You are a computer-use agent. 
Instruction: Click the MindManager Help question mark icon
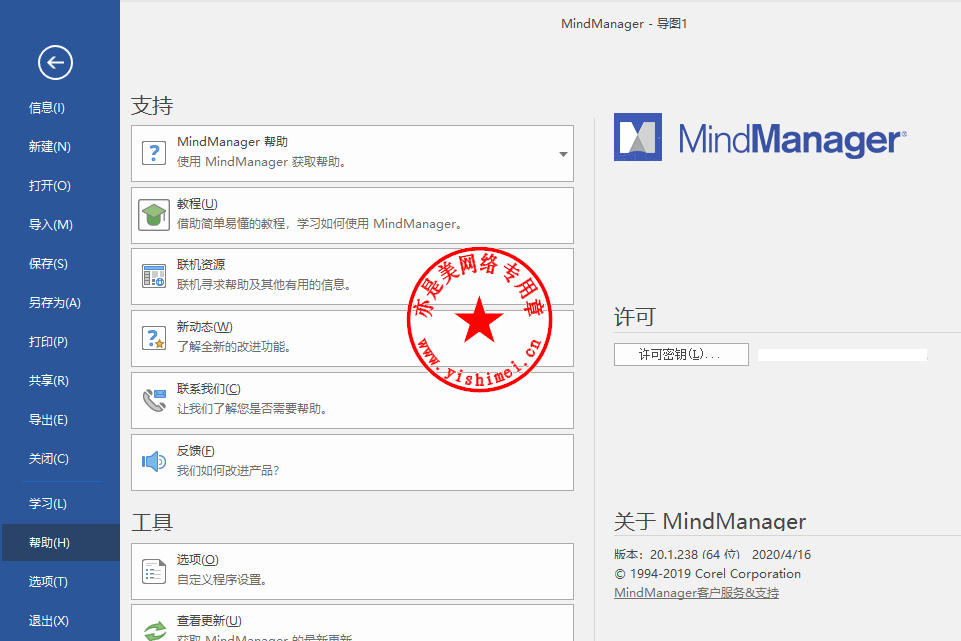(x=153, y=153)
